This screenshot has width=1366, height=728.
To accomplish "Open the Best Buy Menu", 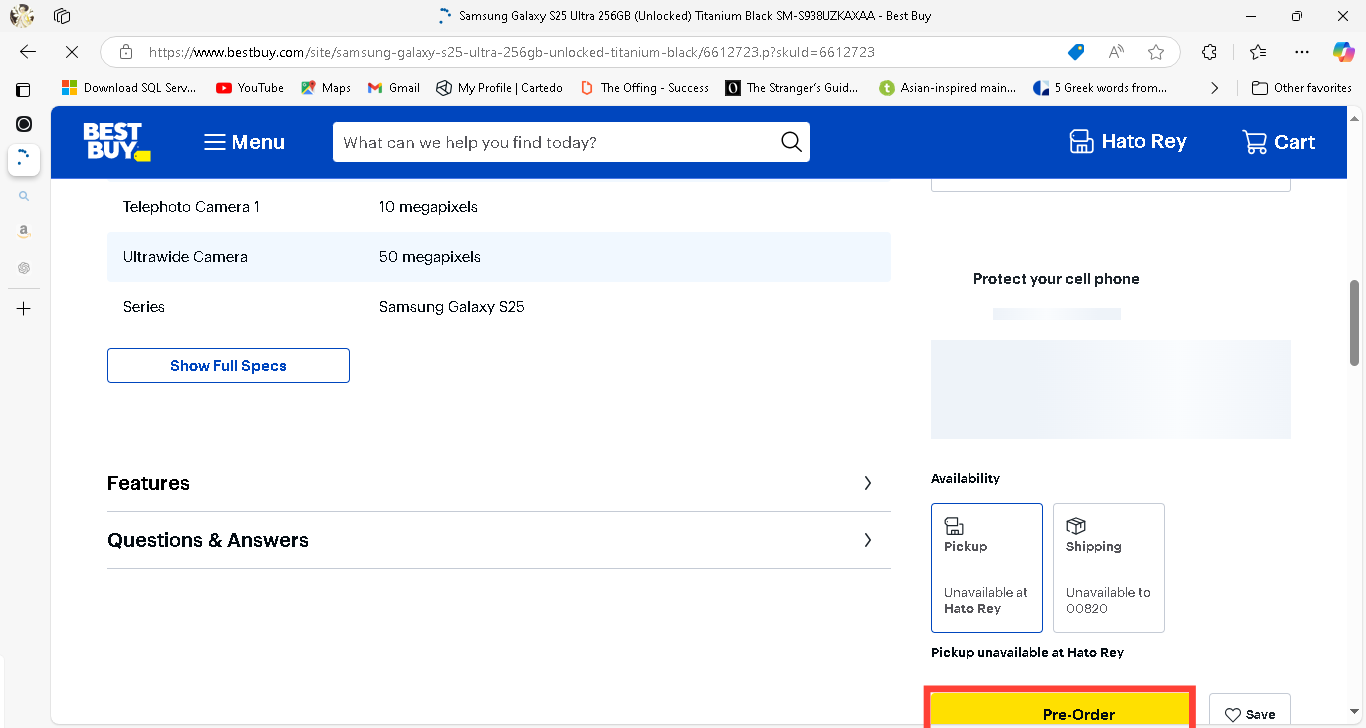I will click(245, 142).
